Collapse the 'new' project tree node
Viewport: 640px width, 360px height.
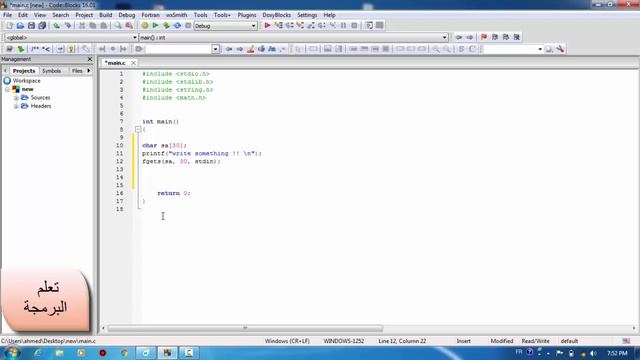[x=7, y=89]
